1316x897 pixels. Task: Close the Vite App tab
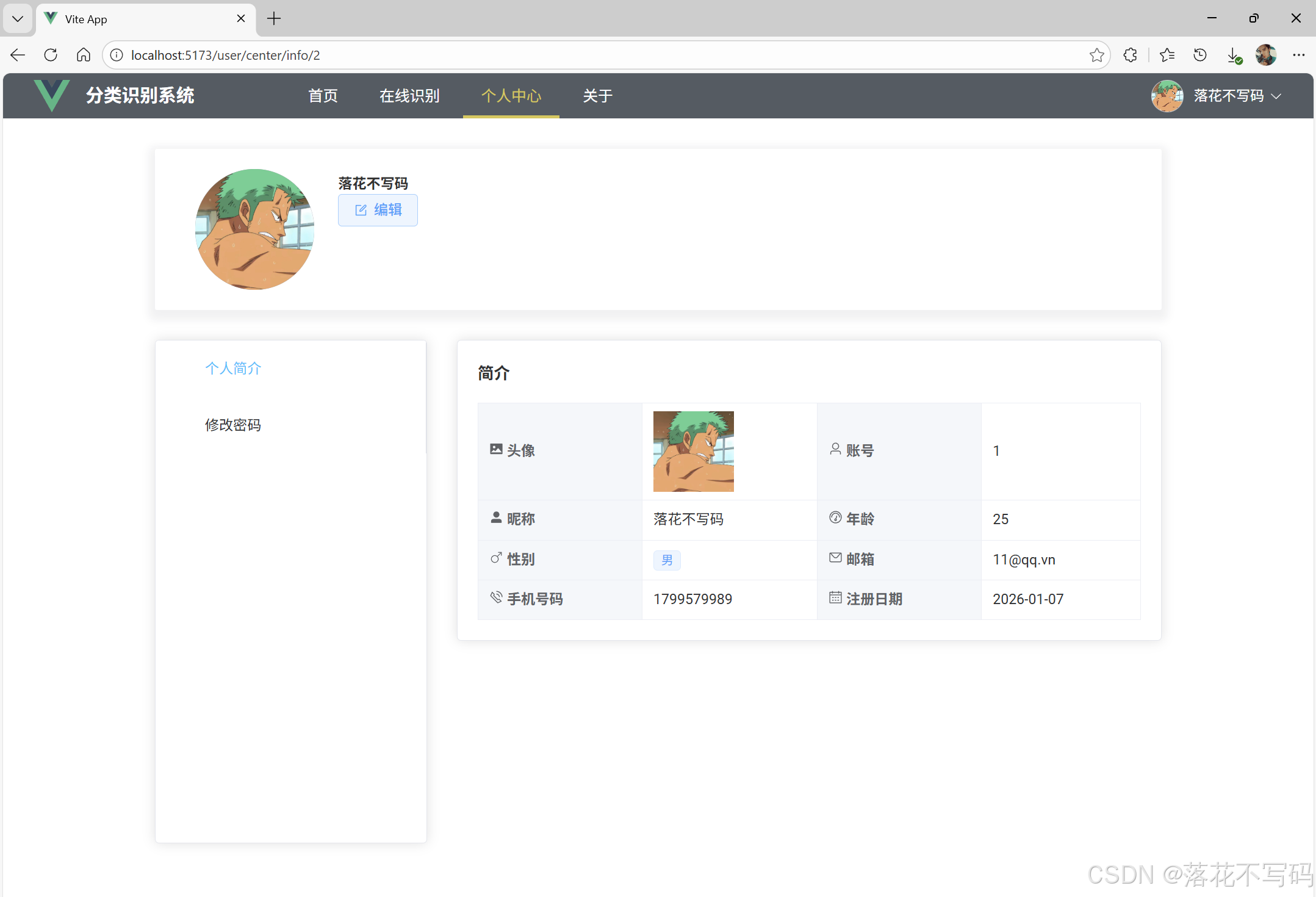(241, 18)
